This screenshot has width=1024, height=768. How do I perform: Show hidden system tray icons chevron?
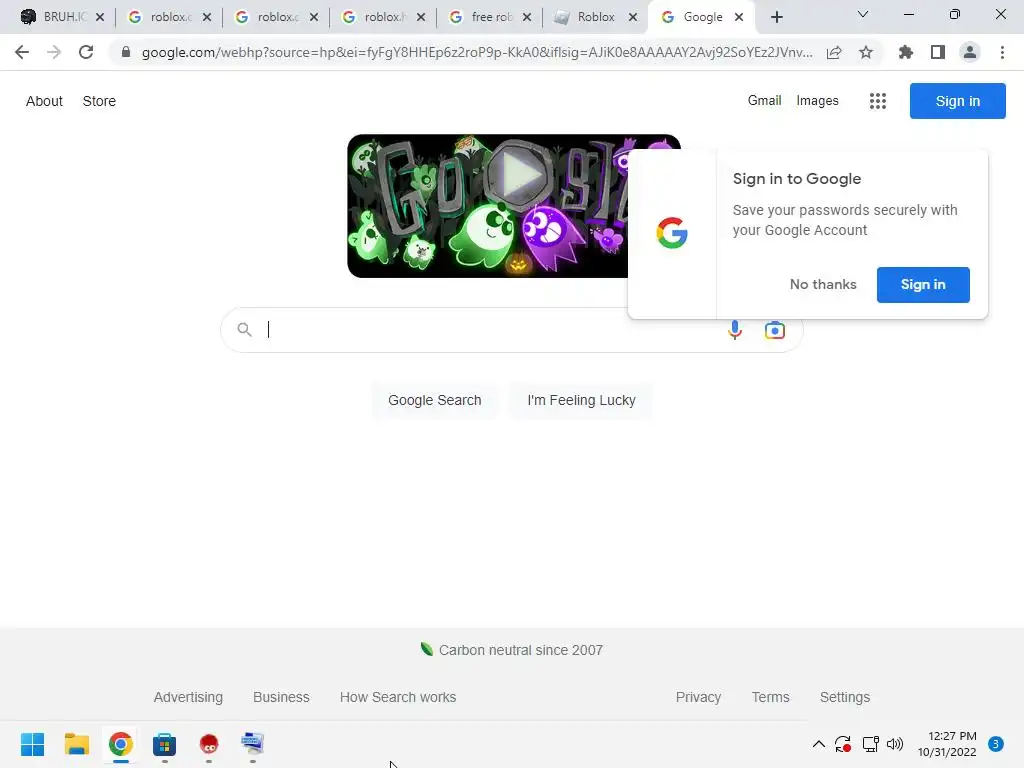coord(818,744)
